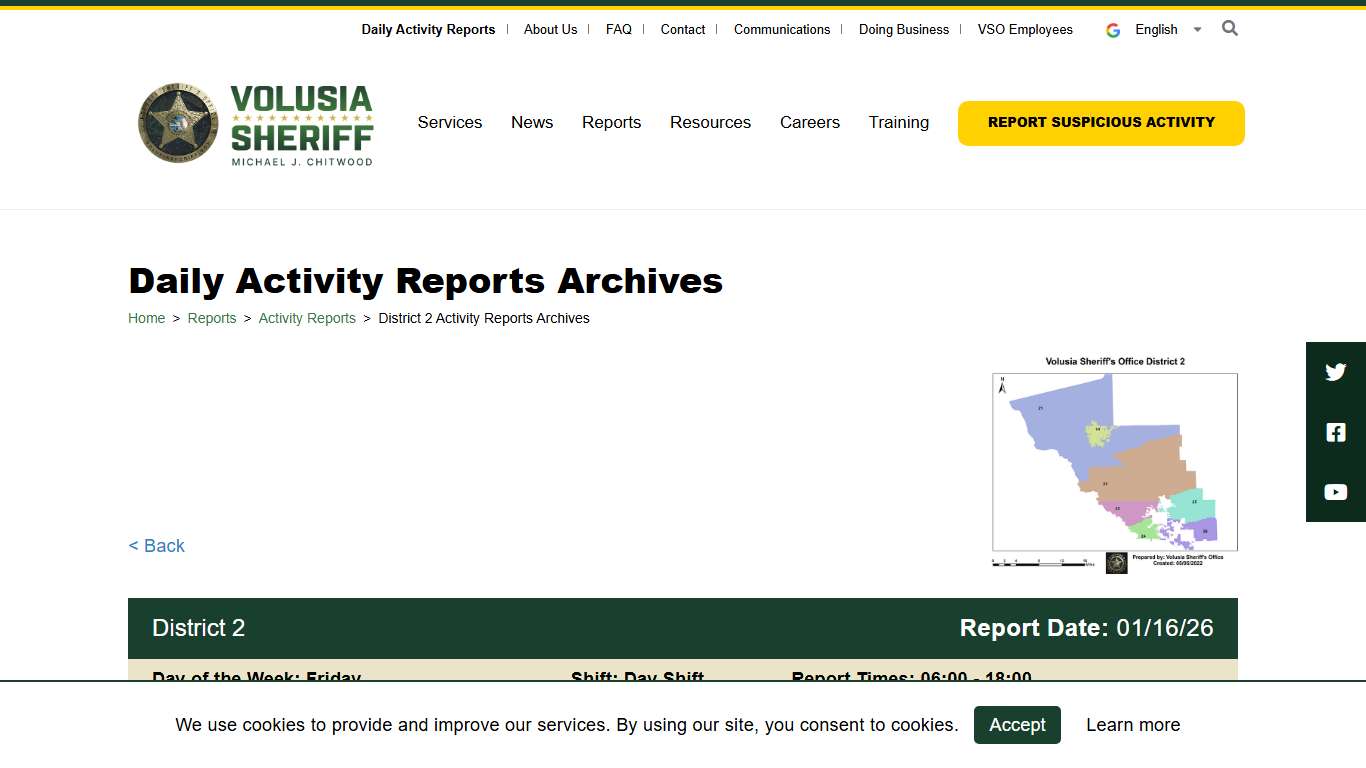Click the Google Translate G icon
Image resolution: width=1366 pixels, height=768 pixels.
[1112, 30]
